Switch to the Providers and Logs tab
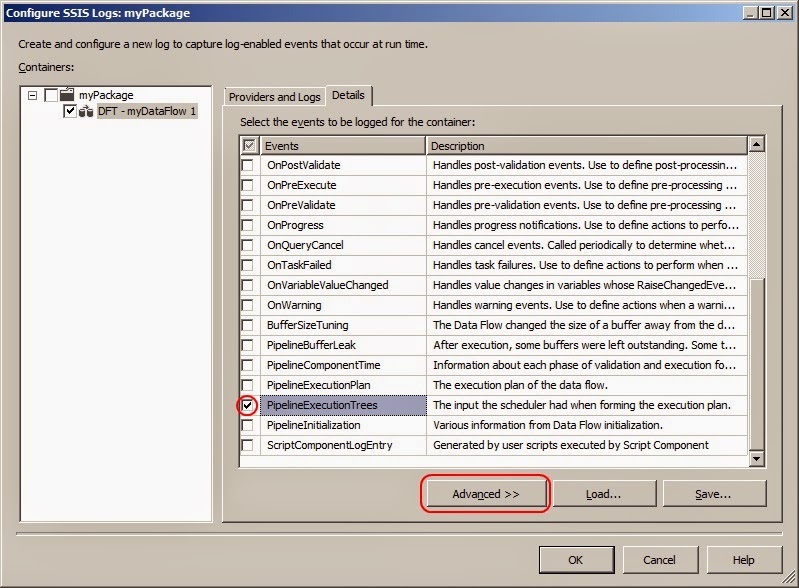799x588 pixels. (x=274, y=97)
